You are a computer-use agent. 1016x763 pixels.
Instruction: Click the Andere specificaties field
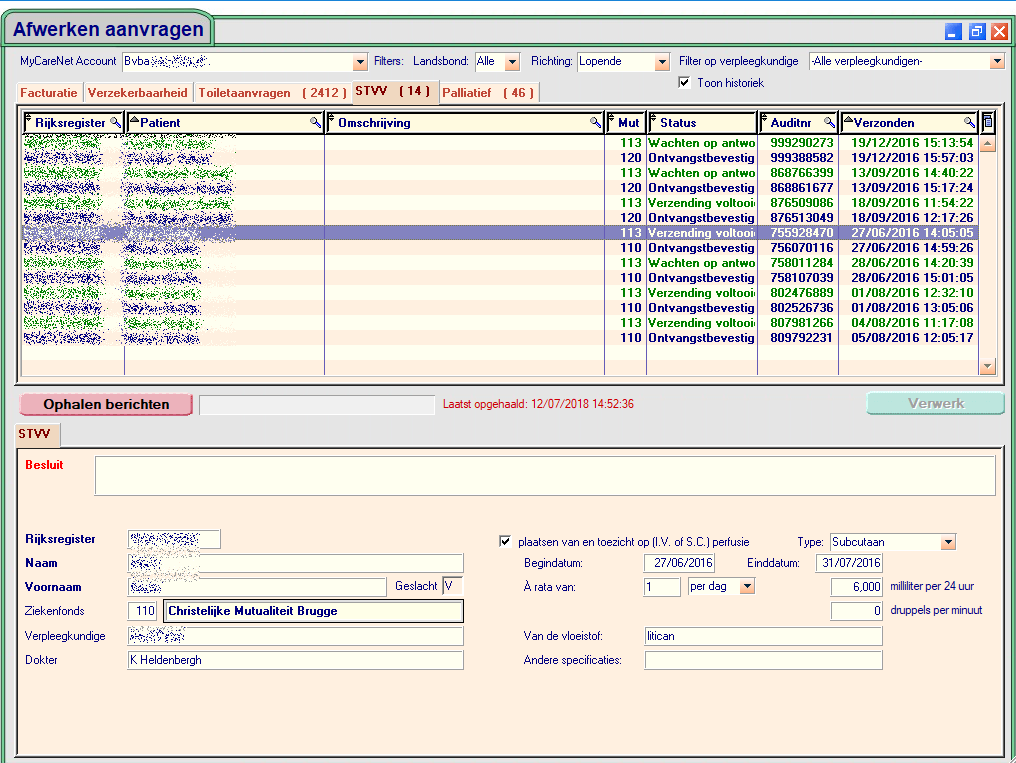tap(763, 660)
